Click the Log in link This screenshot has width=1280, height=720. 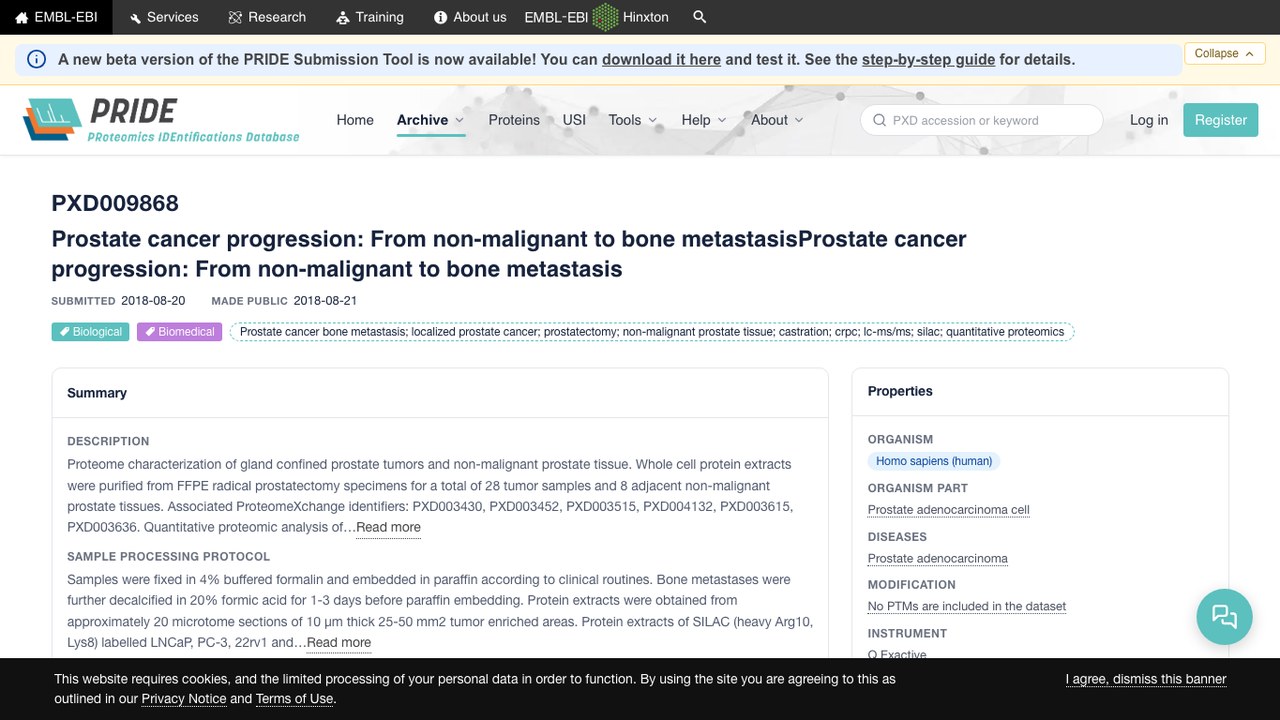1149,120
